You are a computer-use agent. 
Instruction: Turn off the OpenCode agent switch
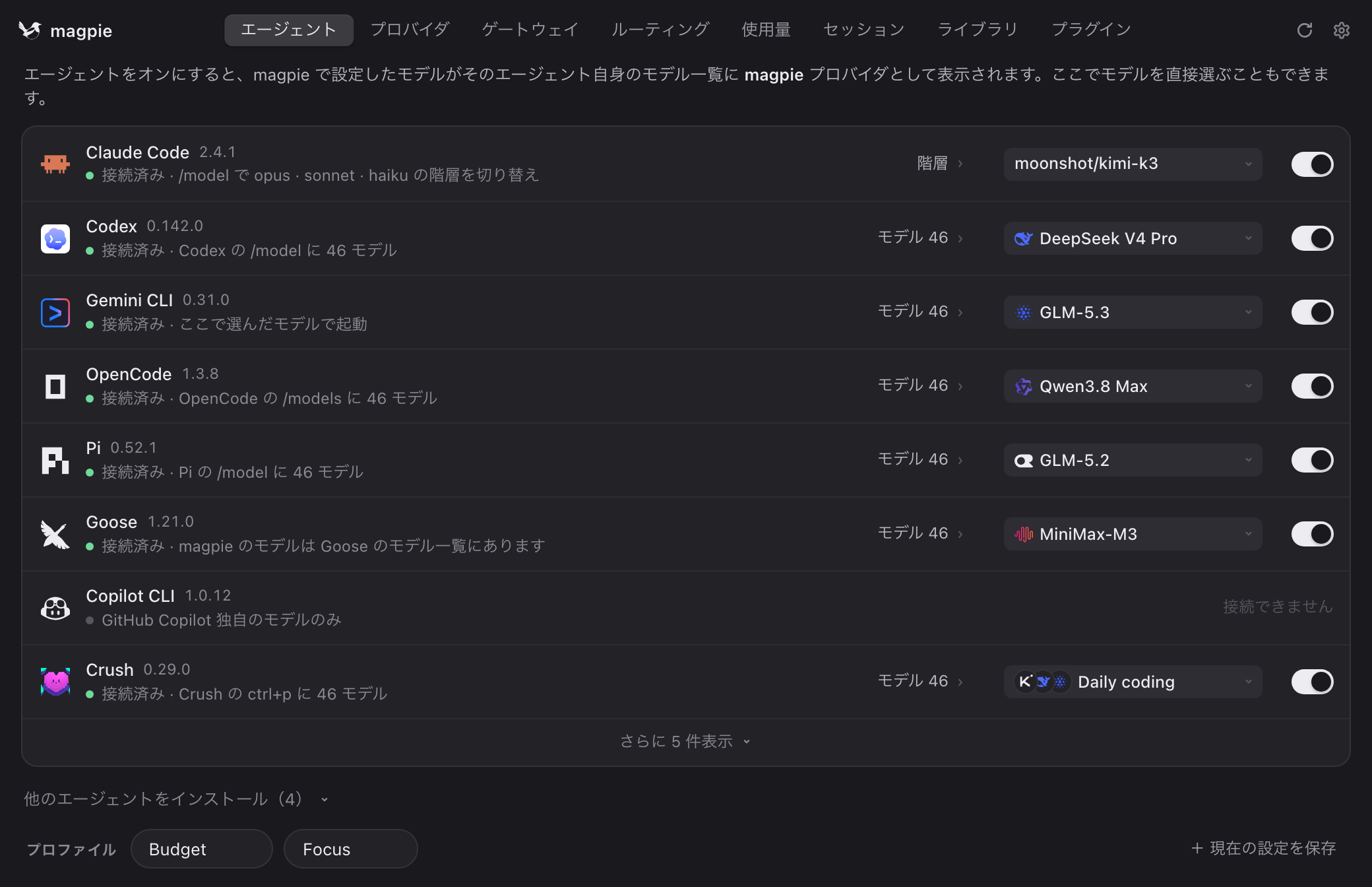1312,386
